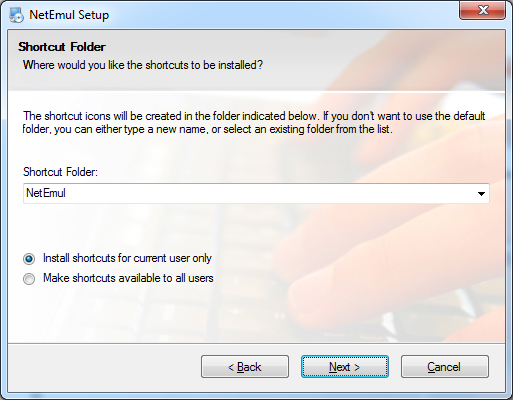Select the all users radio circle
Image resolution: width=513 pixels, height=400 pixels.
tap(29, 279)
